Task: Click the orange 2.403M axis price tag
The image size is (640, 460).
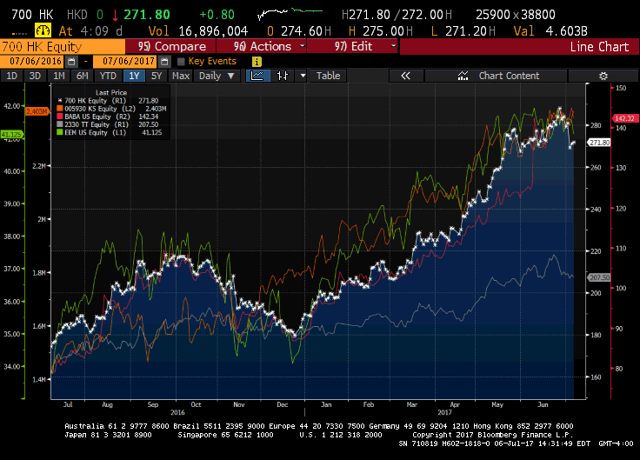Action: pos(37,111)
